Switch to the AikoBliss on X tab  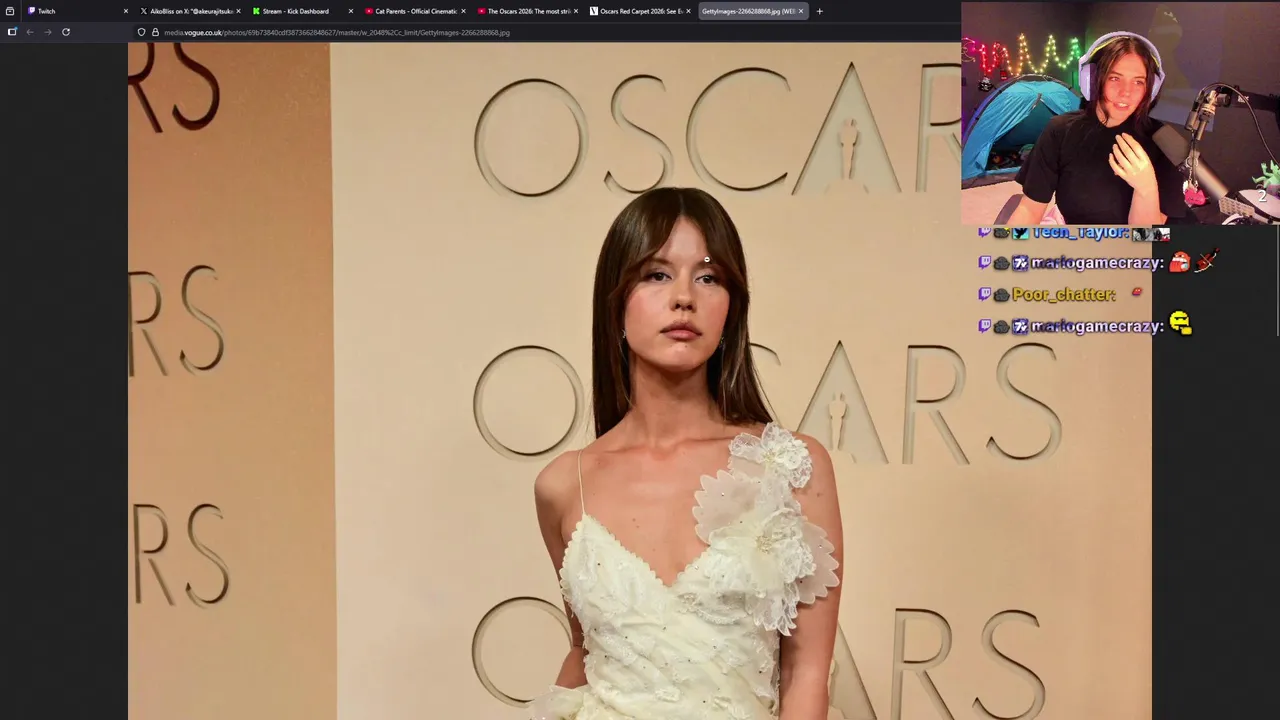click(188, 11)
